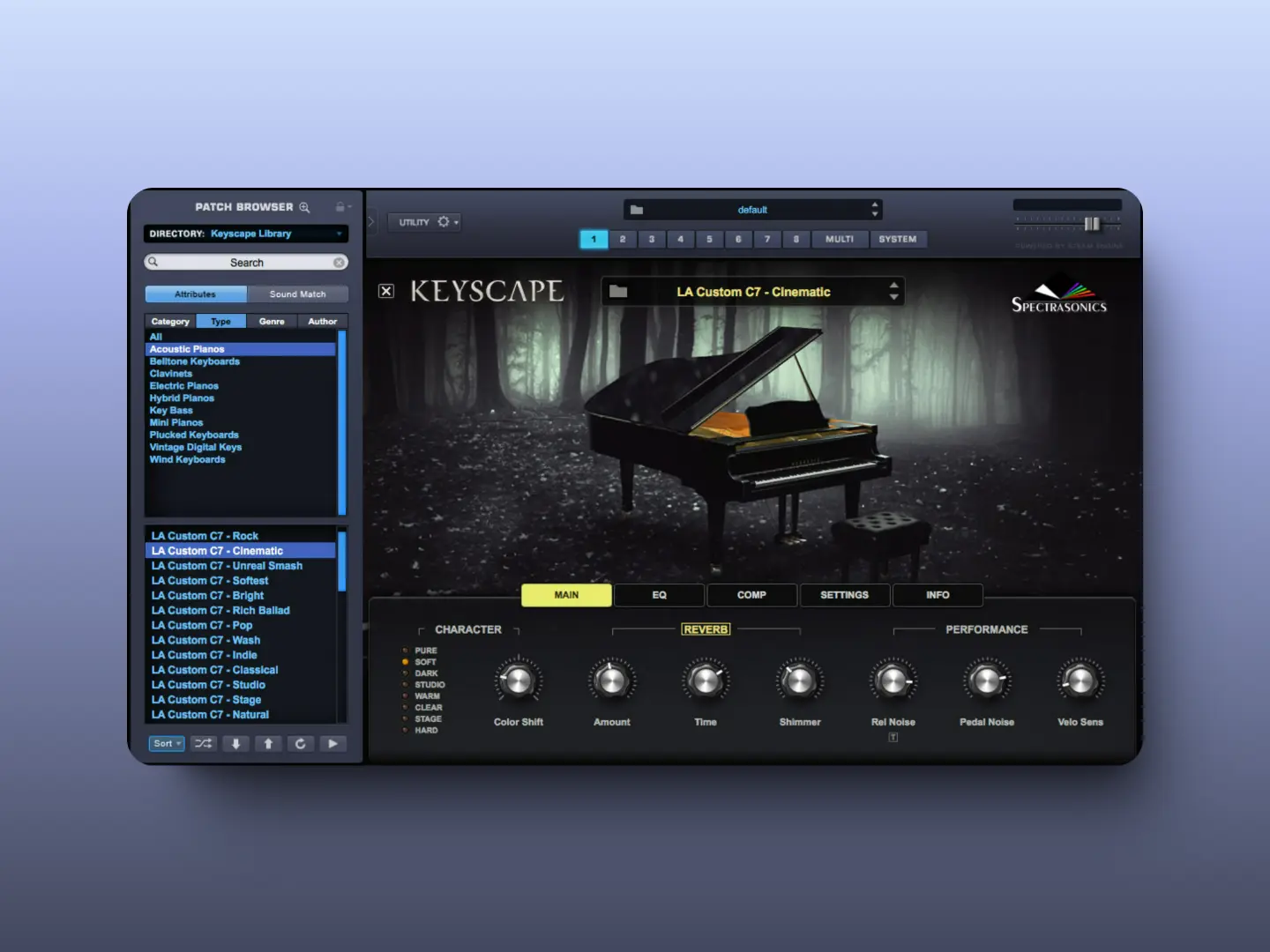This screenshot has height=952, width=1270.
Task: Click the Type column header
Action: pos(220,322)
